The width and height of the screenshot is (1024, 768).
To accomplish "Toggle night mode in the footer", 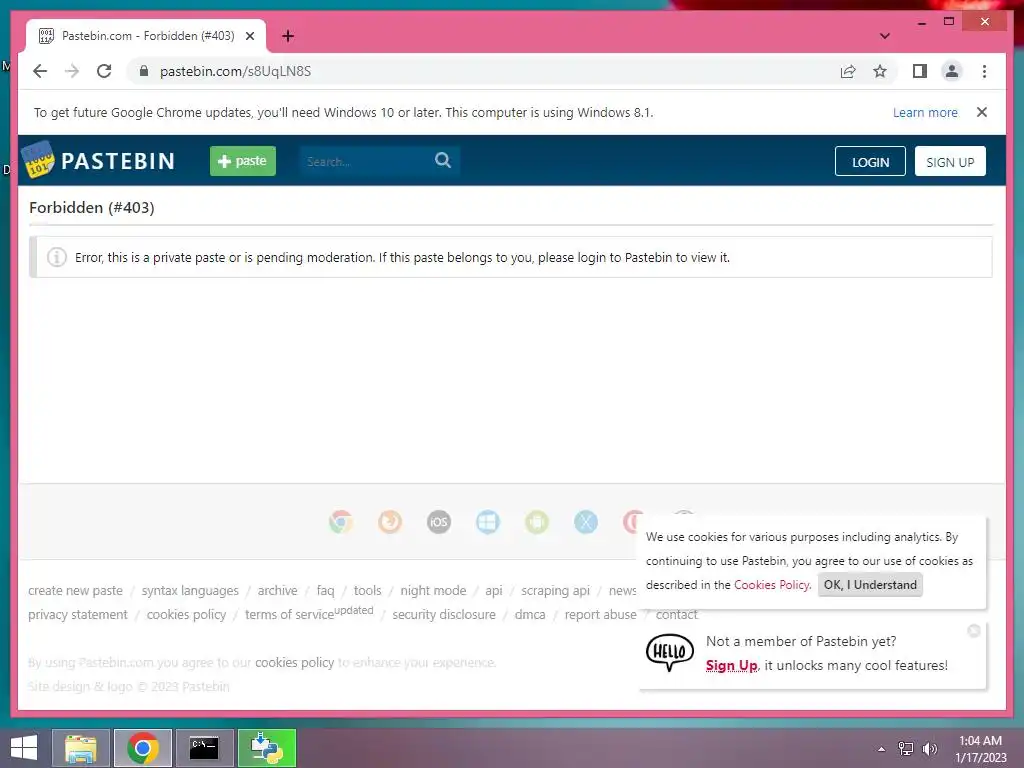I will [x=433, y=590].
